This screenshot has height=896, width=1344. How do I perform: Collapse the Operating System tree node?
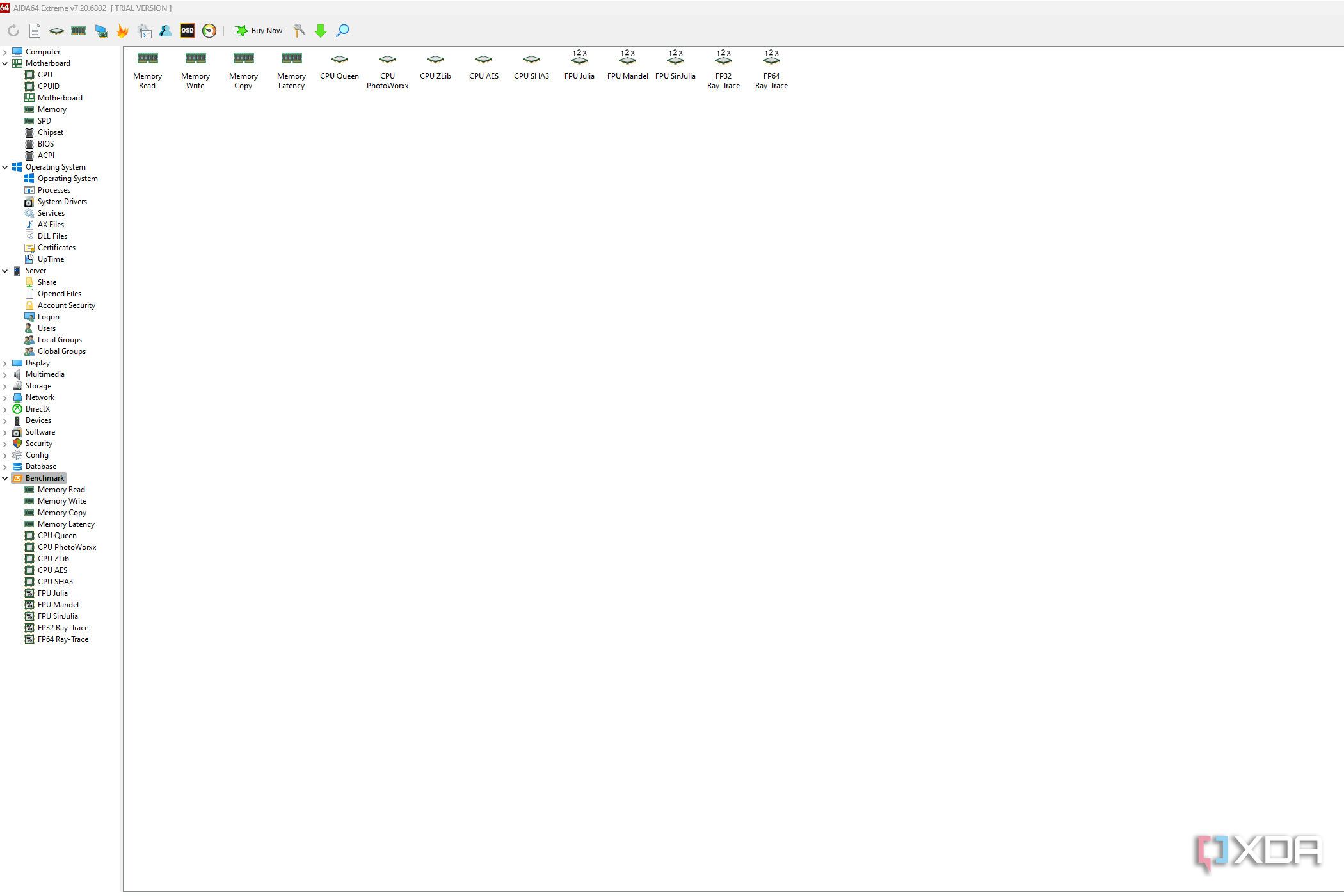5,167
